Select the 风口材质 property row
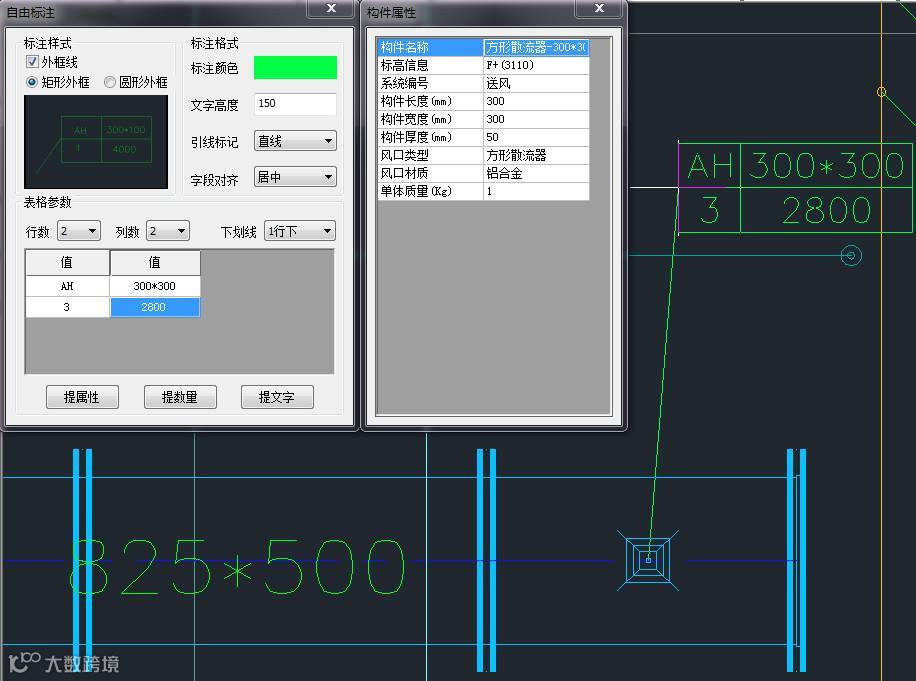The height and width of the screenshot is (681, 916). coord(483,173)
